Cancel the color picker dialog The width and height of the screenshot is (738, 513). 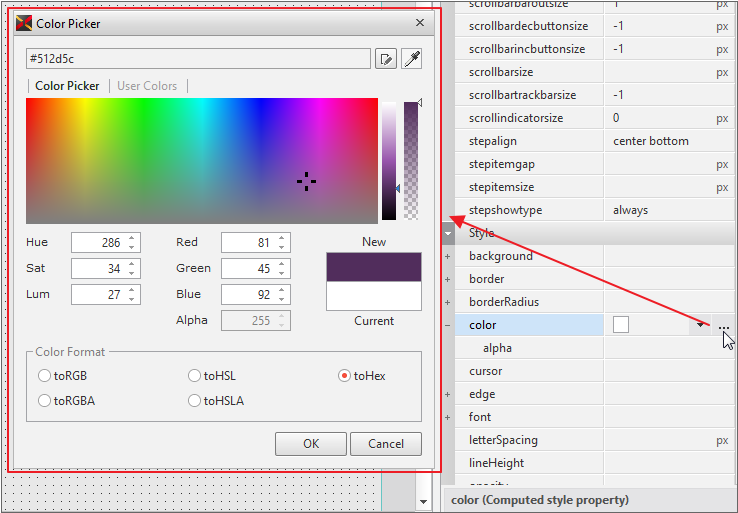(386, 444)
